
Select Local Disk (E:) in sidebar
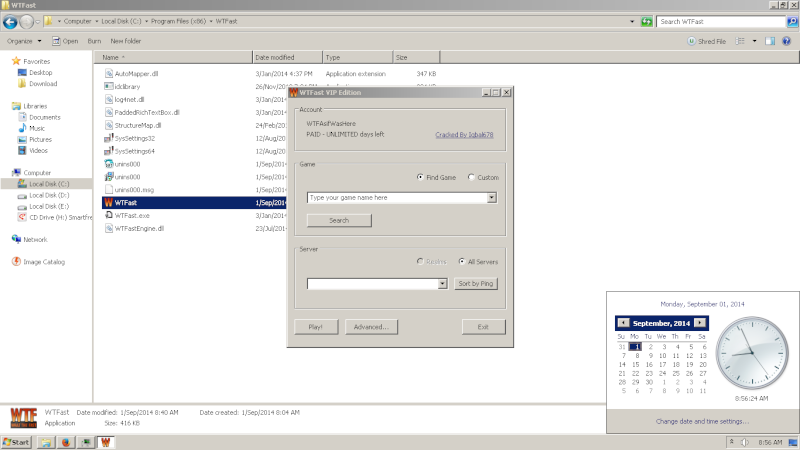point(48,206)
